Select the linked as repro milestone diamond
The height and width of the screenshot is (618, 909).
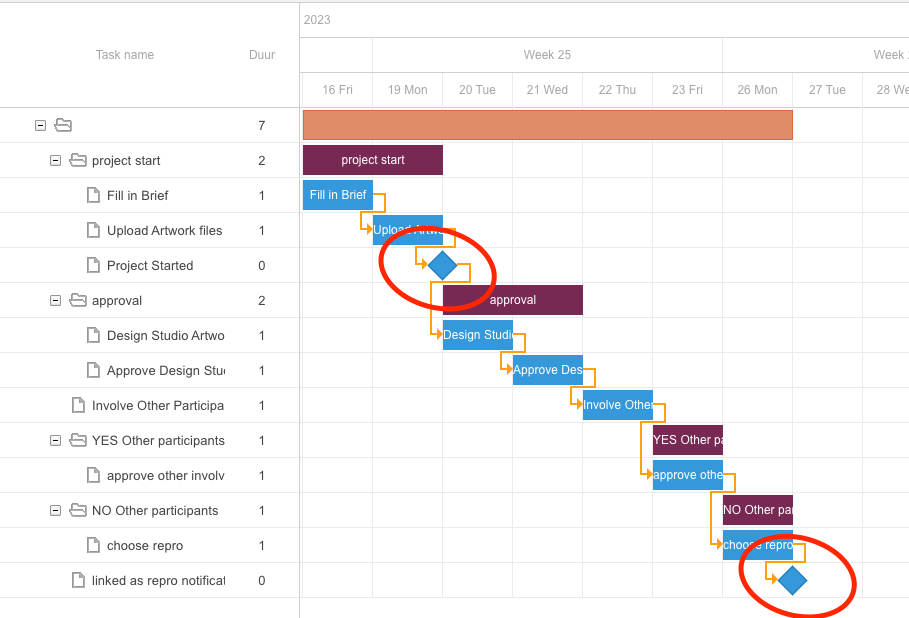pyautogui.click(x=792, y=580)
